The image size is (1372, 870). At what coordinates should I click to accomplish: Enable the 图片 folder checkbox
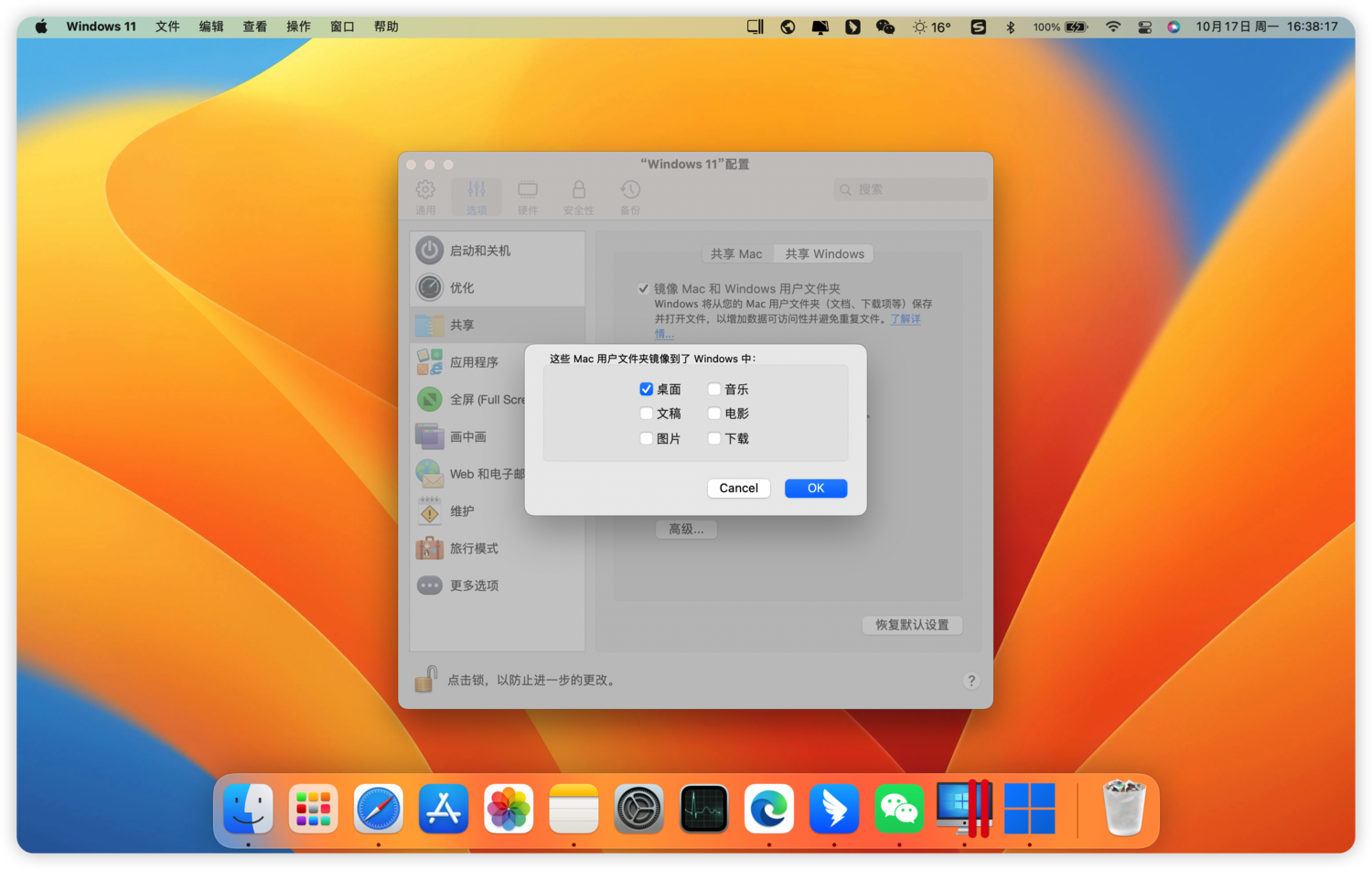coord(647,438)
